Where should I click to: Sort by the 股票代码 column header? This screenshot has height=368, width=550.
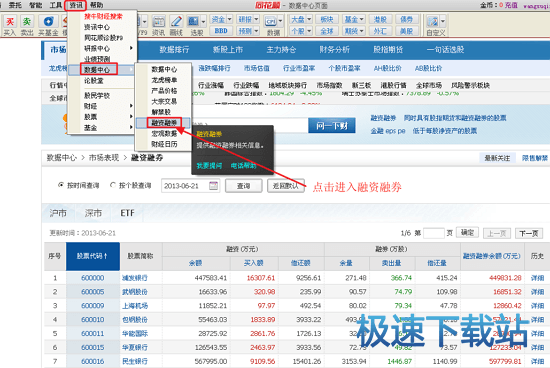click(93, 256)
